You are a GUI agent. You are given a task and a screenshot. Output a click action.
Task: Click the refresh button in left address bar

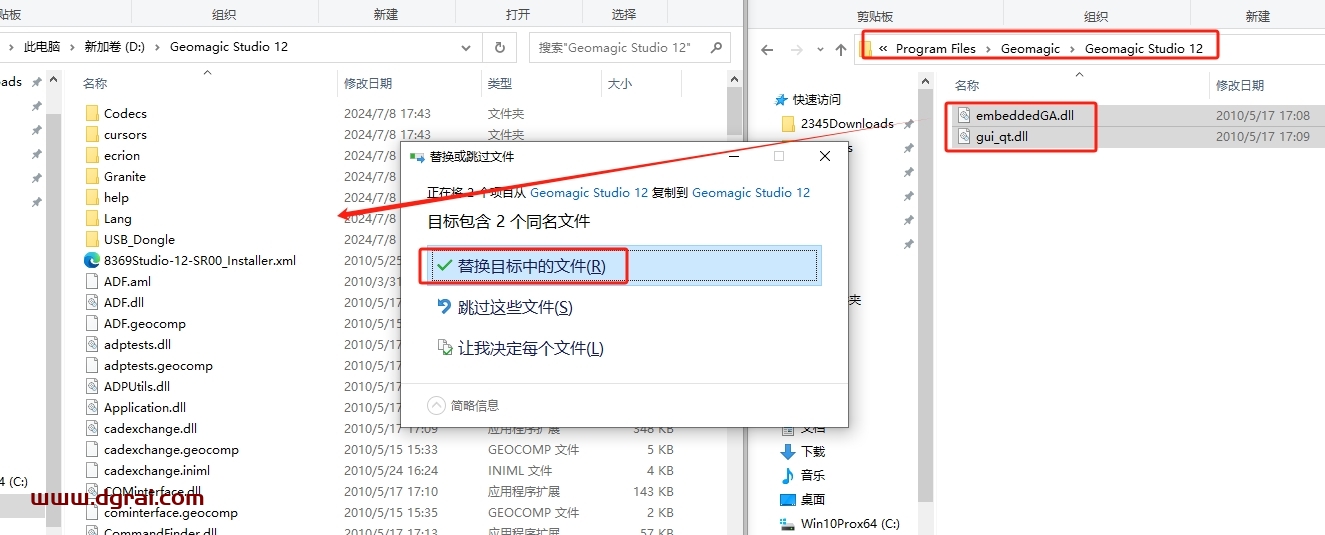tap(499, 47)
